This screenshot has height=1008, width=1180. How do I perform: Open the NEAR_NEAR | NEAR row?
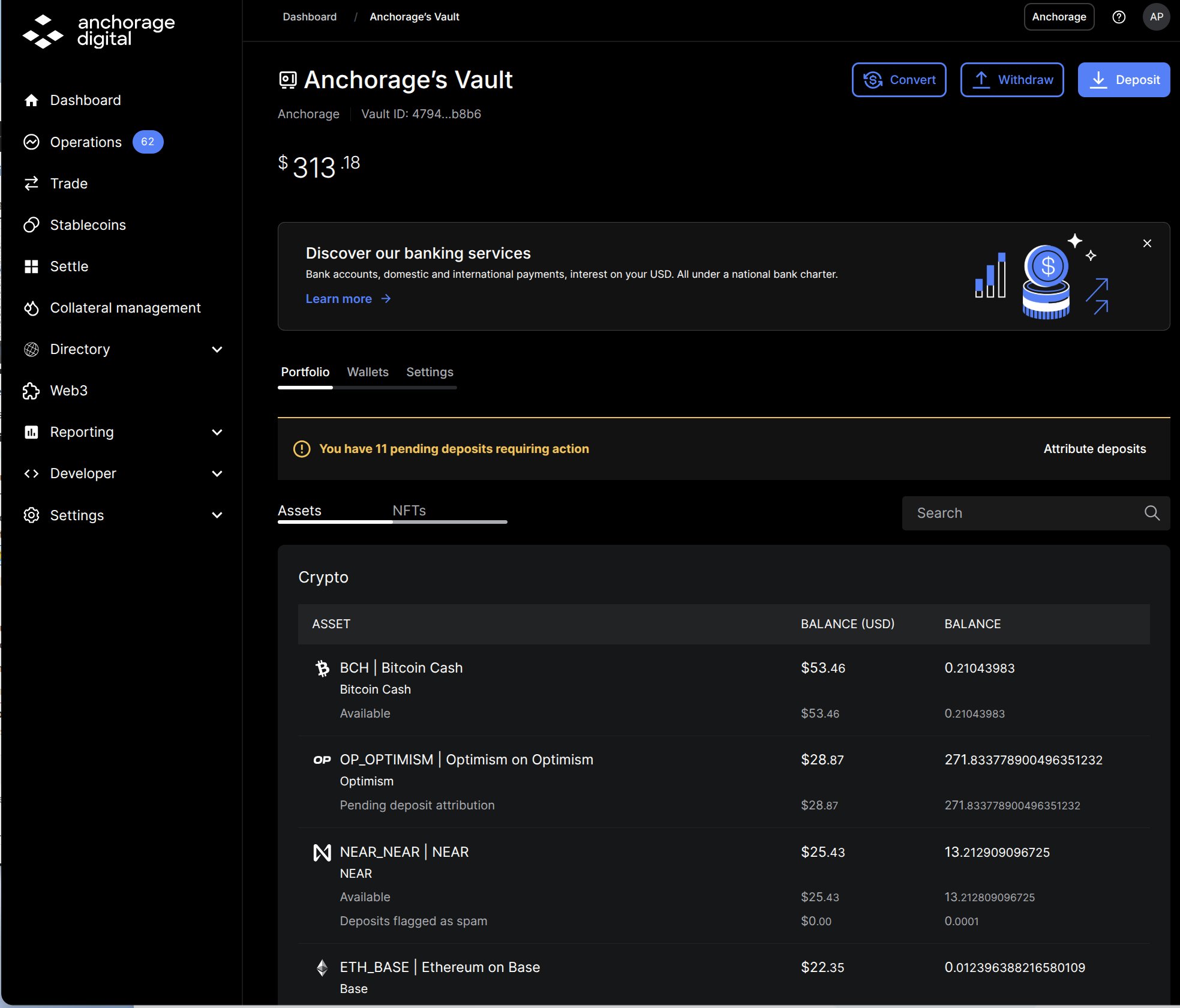pos(724,886)
